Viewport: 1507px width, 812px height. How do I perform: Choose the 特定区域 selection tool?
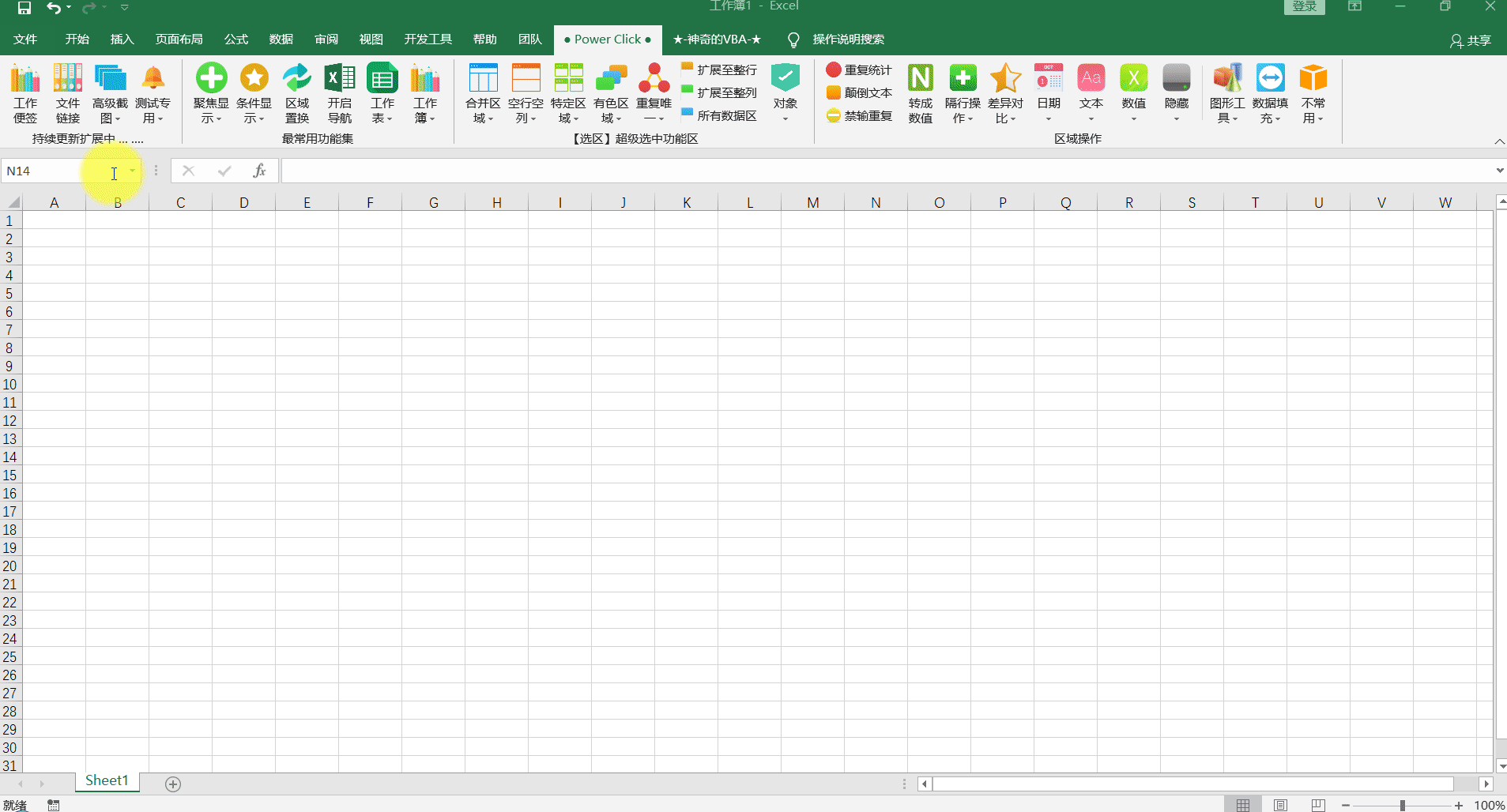coord(568,93)
